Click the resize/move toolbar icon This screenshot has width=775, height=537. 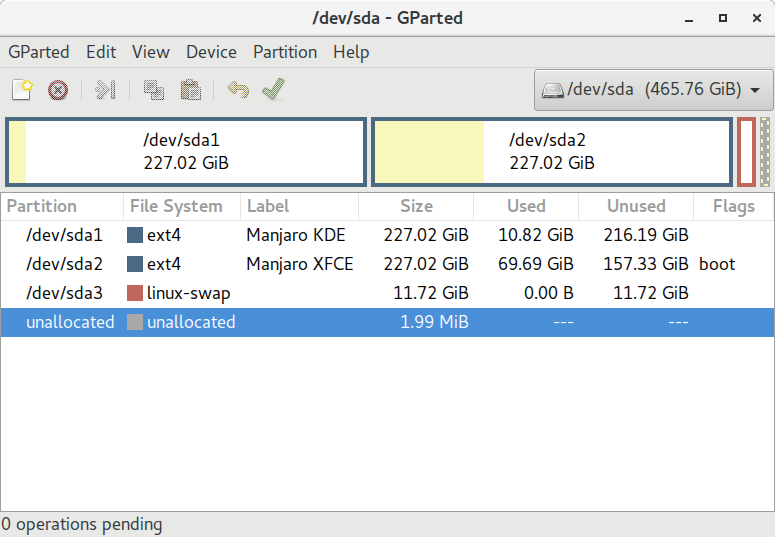pos(106,90)
